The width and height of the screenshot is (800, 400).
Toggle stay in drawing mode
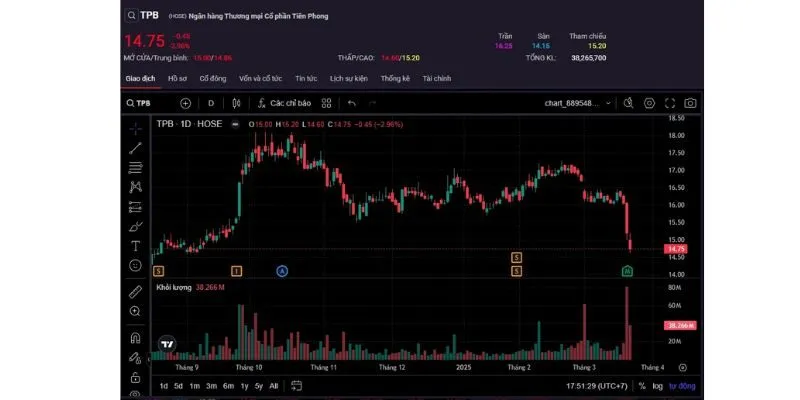coord(135,358)
